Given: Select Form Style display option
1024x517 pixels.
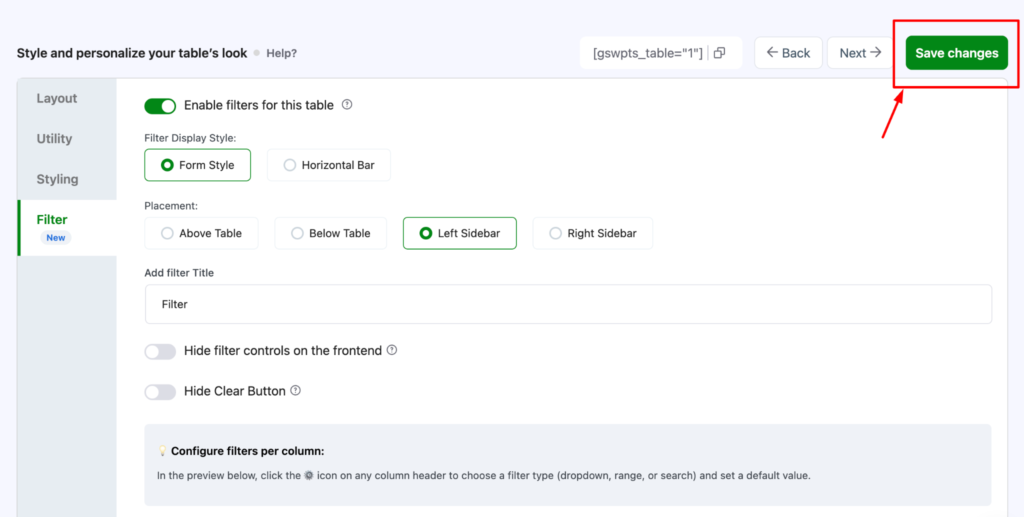Looking at the screenshot, I should tap(197, 165).
